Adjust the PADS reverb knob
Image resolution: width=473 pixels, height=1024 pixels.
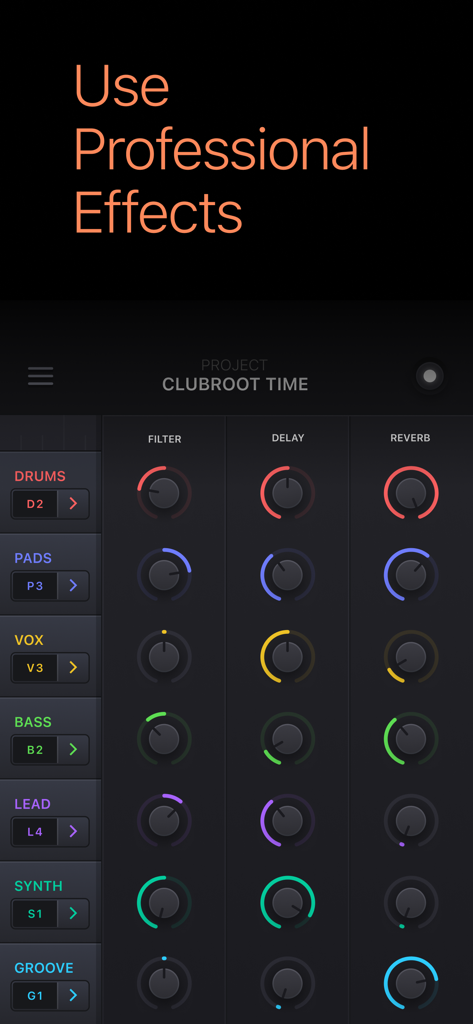point(411,575)
